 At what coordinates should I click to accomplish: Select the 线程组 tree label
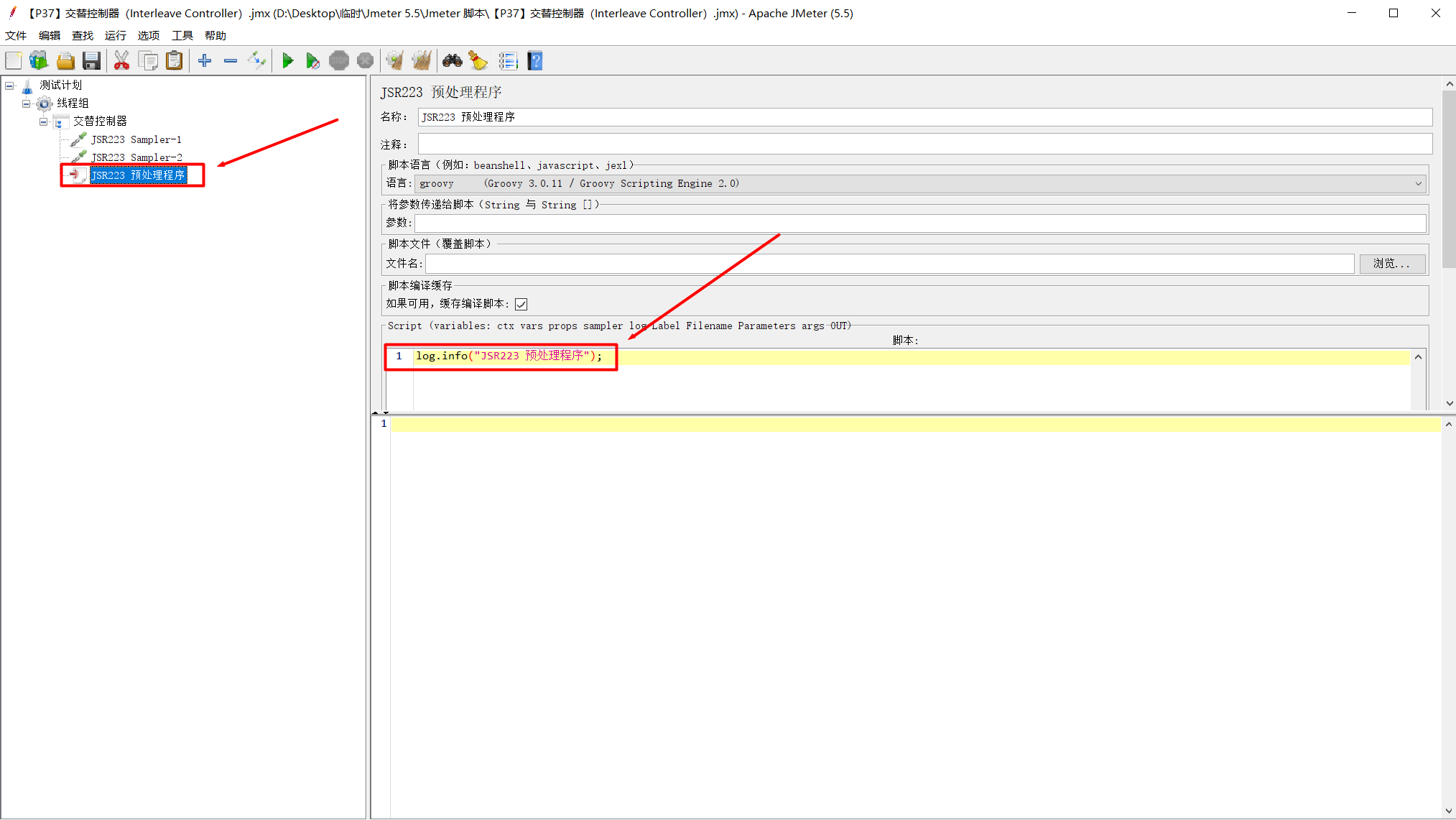coord(73,103)
